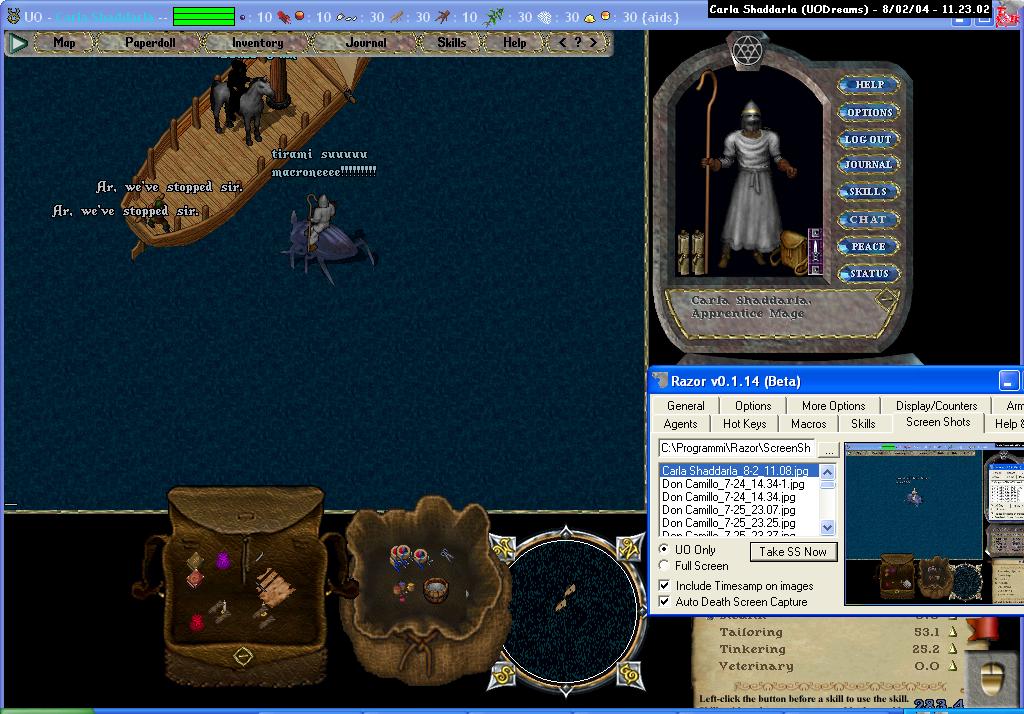This screenshot has height=714, width=1024.
Task: Select the helmet on the paperdoll figure
Action: [x=751, y=118]
